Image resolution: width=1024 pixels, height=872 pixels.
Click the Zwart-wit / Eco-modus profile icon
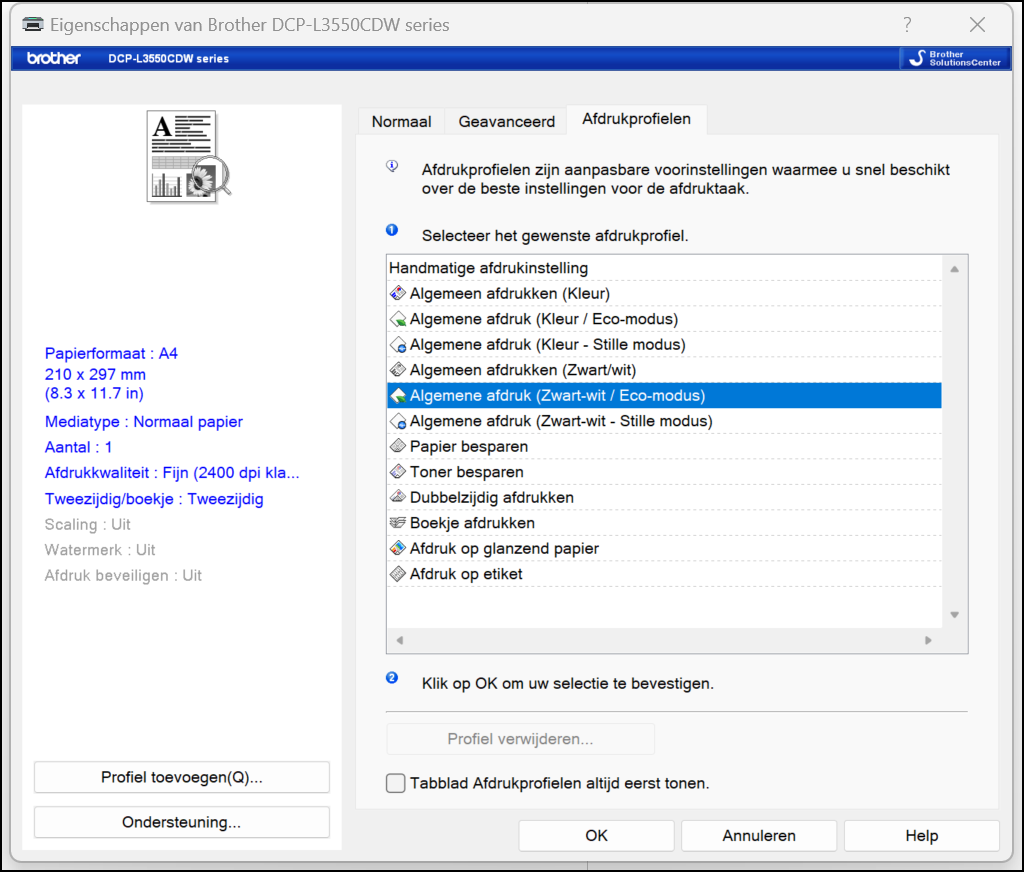click(x=398, y=395)
